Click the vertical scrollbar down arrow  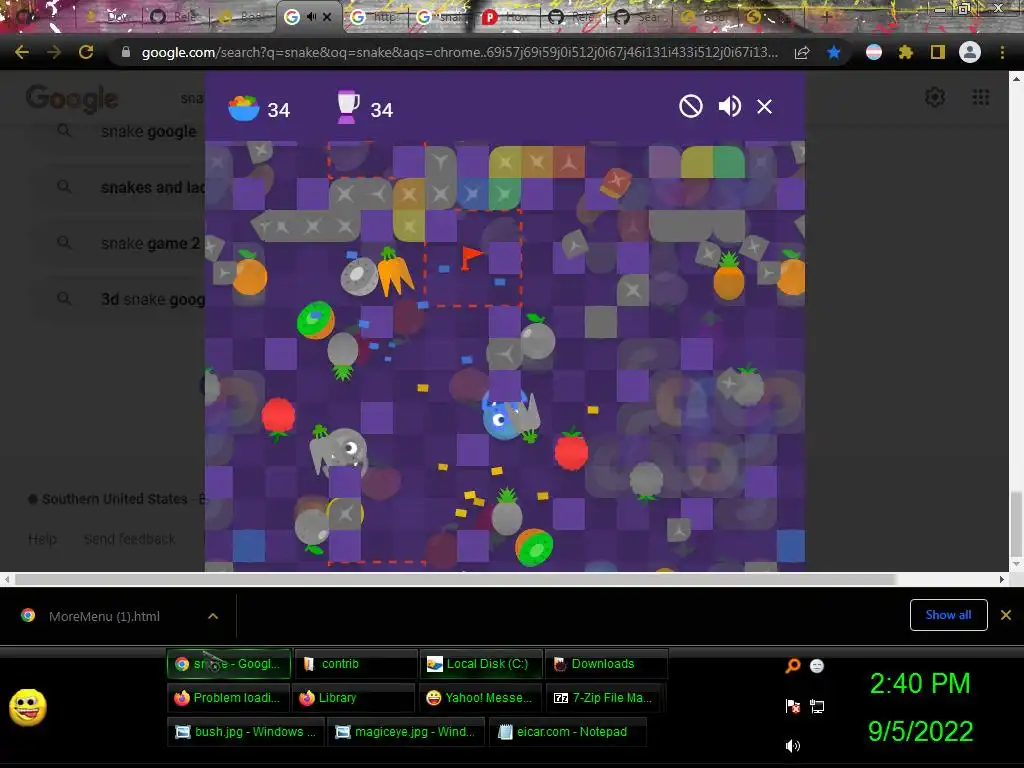[1016, 564]
